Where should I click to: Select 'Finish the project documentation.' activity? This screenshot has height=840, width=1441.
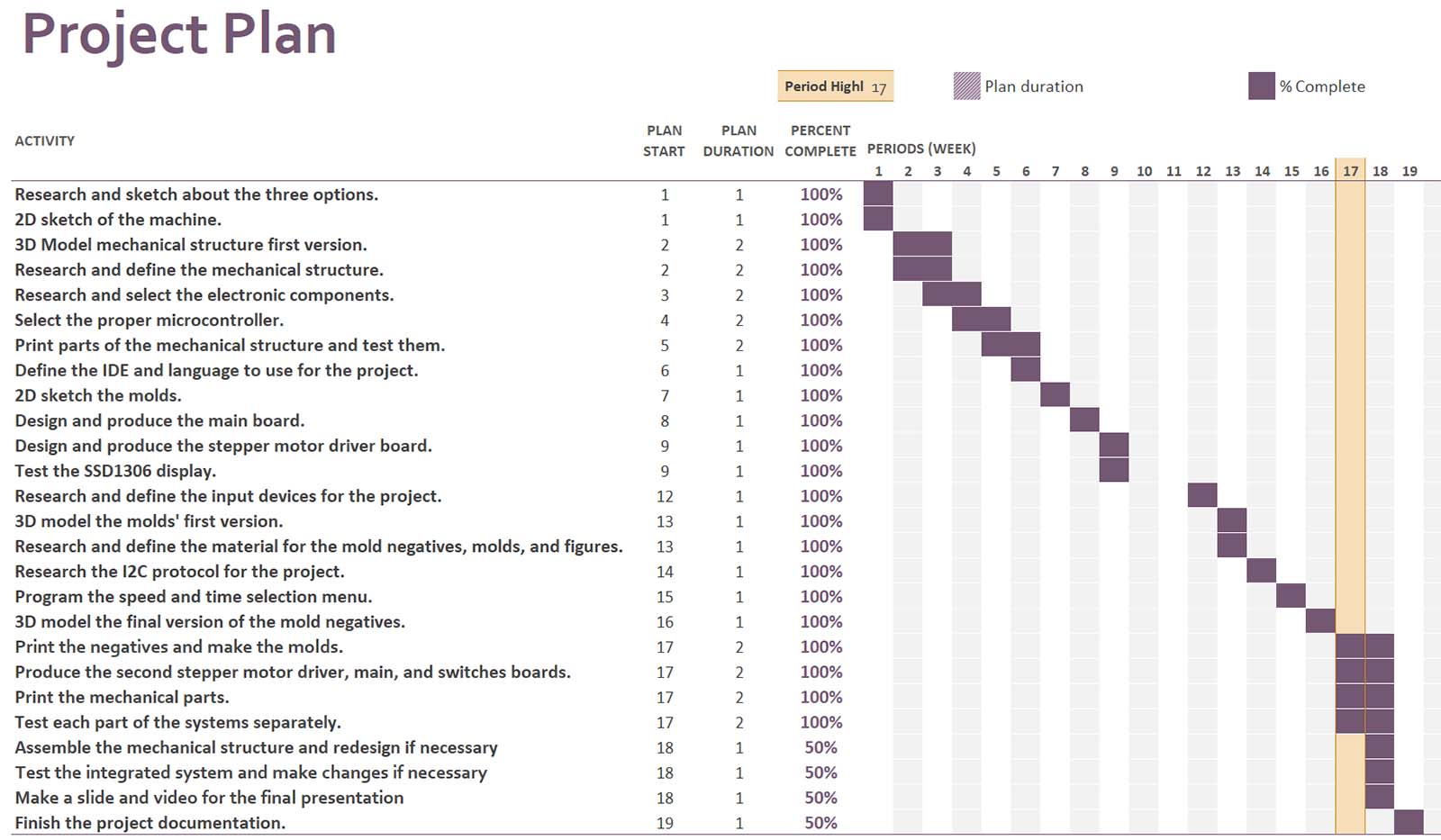[150, 824]
